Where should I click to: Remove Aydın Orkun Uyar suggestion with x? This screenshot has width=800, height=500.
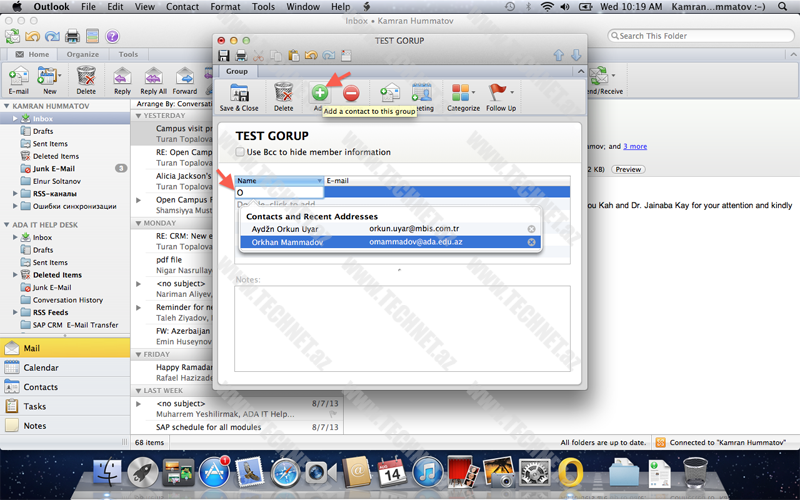pyautogui.click(x=532, y=229)
